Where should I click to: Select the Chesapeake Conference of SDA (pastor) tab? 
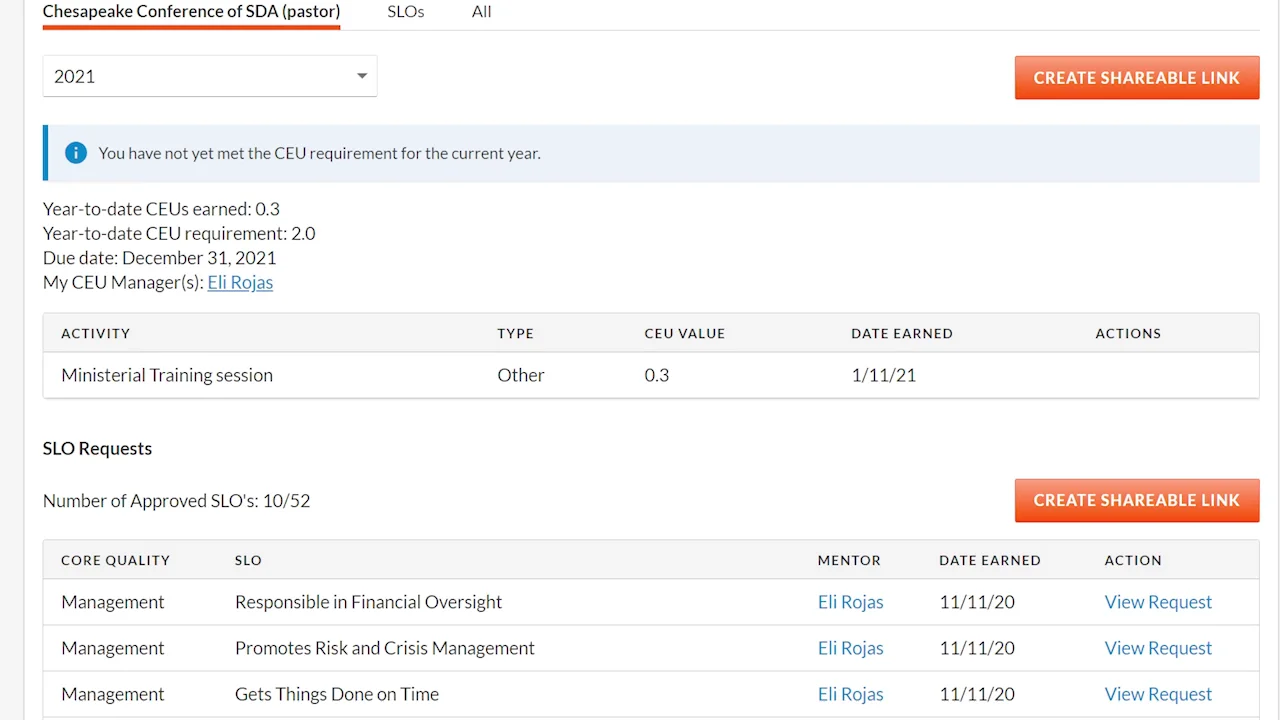click(191, 12)
